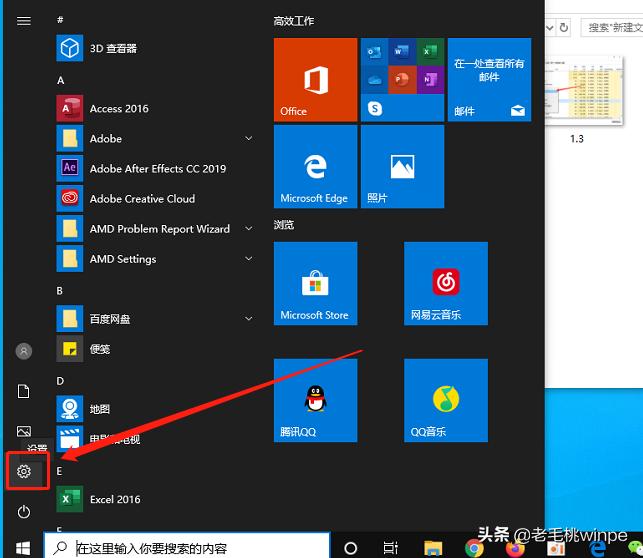Click the Explorer search field
643x558 pixels.
(612, 28)
